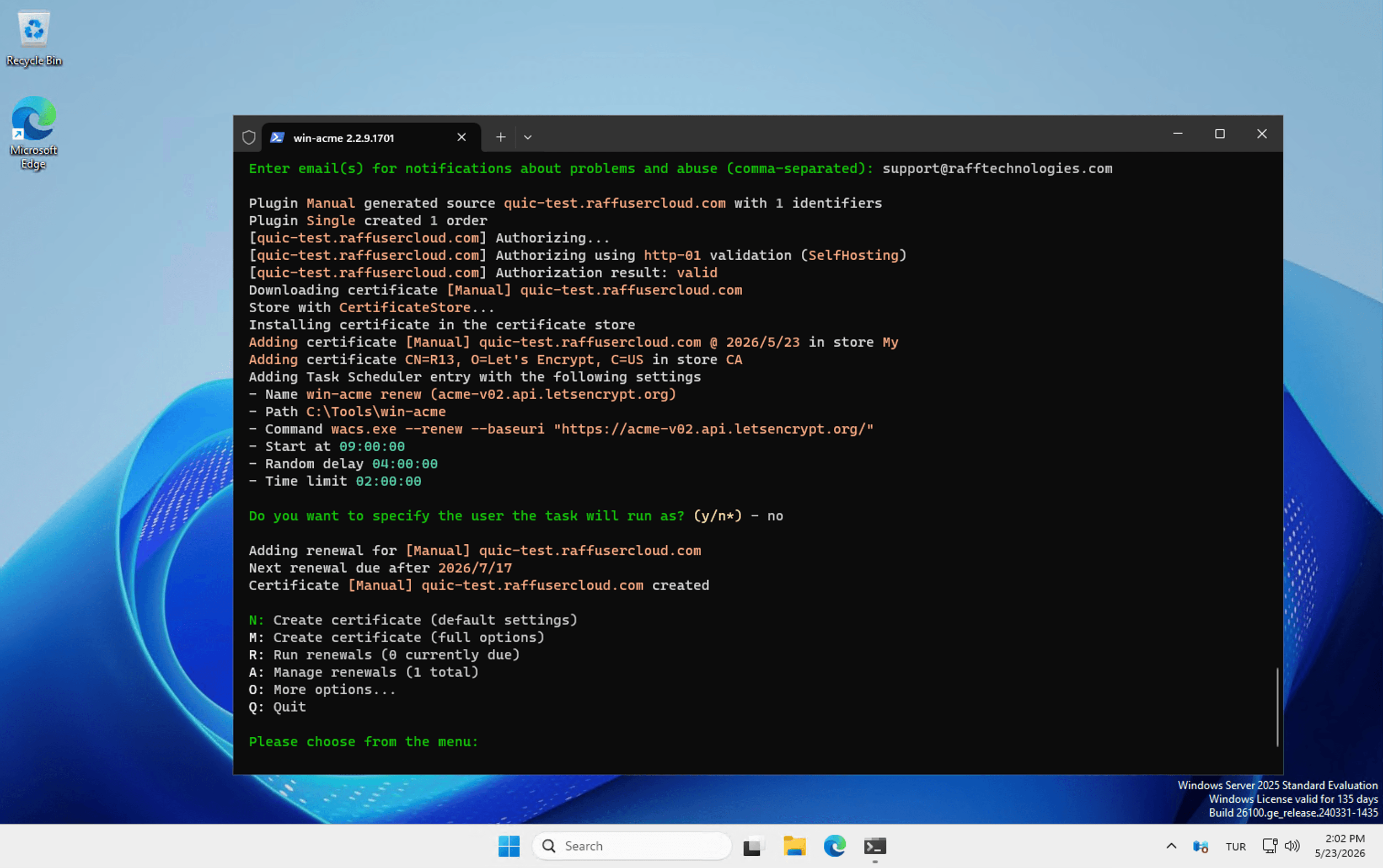The image size is (1383, 868).
Task: Click the 'A: Manage renewals (1 total)' line
Action: [x=364, y=672]
